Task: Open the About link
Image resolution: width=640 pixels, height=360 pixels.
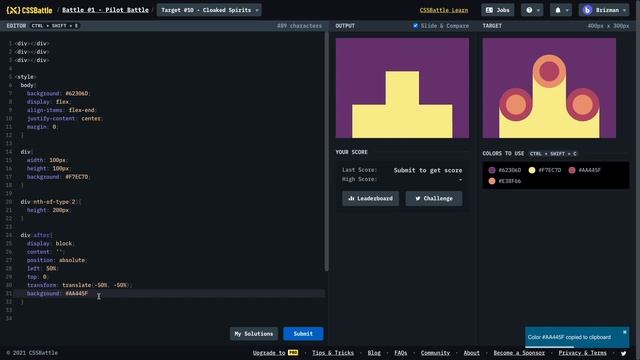Action: 471,353
